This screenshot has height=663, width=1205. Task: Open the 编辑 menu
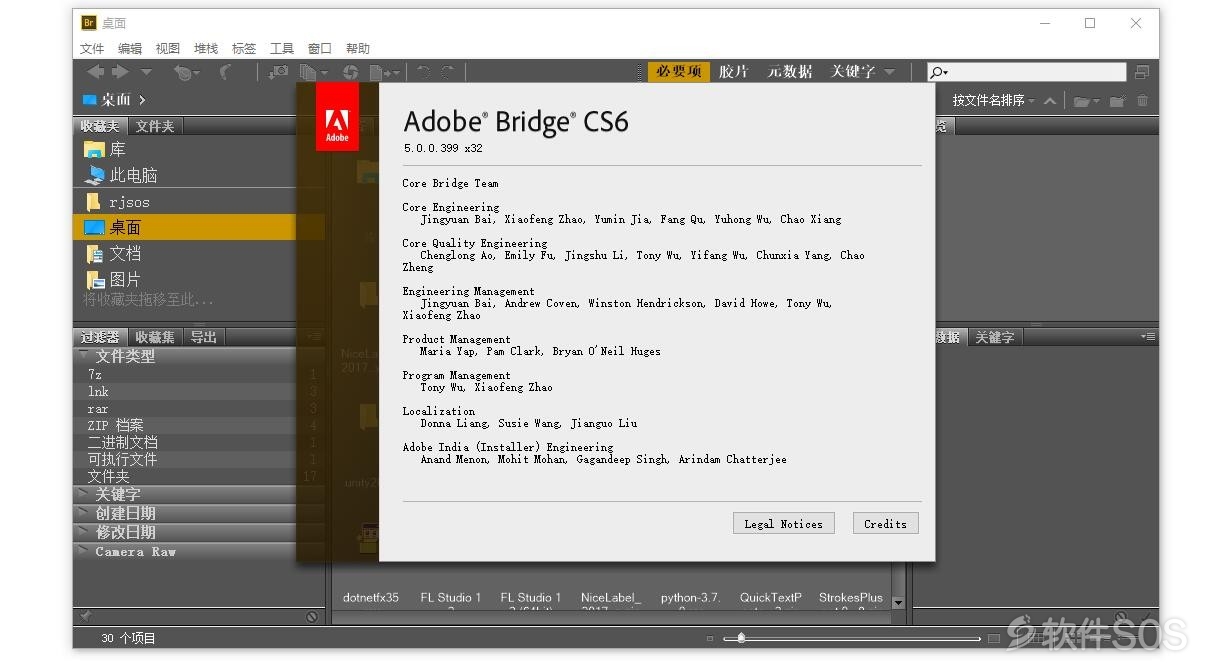(x=130, y=48)
